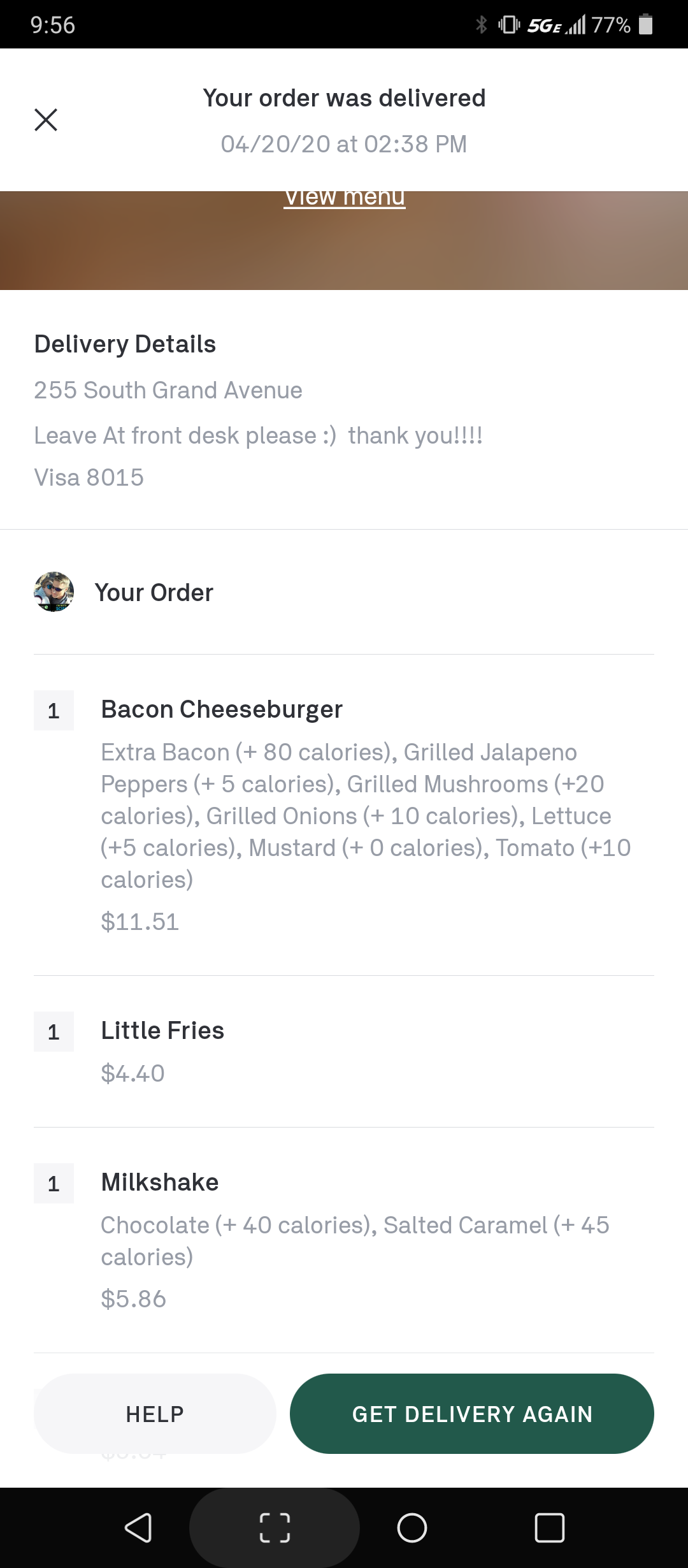Tap the screenshot capture icon in navbar
The width and height of the screenshot is (688, 1568).
pyautogui.click(x=275, y=1528)
